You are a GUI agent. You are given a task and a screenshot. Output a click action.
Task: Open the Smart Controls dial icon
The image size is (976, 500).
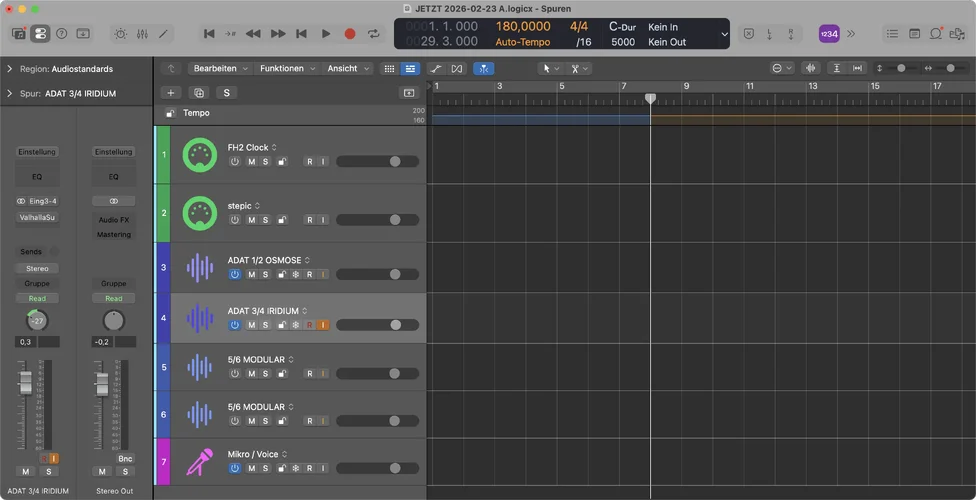pyautogui.click(x=120, y=34)
